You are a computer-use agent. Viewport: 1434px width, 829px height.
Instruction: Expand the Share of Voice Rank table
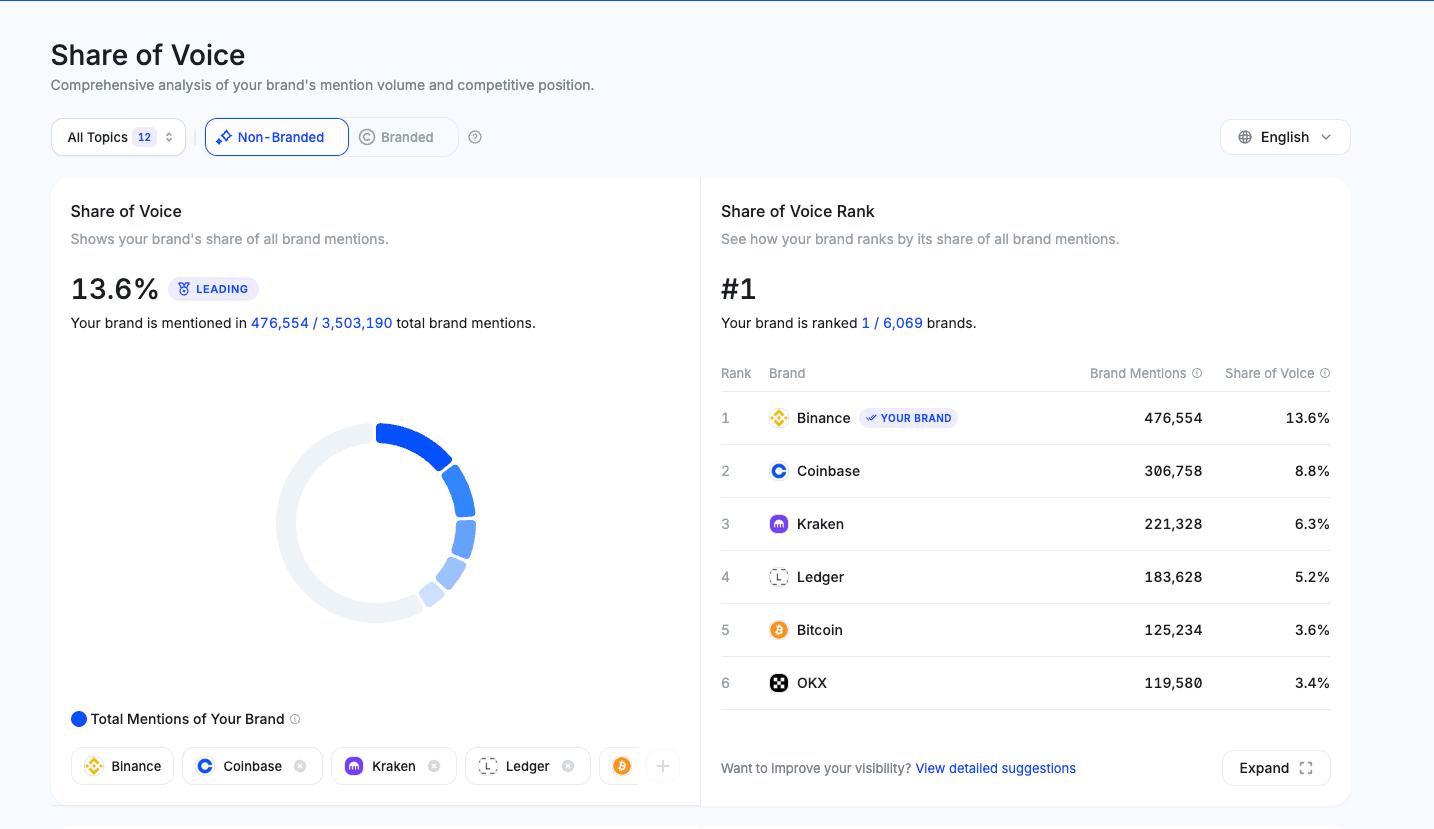click(1275, 768)
